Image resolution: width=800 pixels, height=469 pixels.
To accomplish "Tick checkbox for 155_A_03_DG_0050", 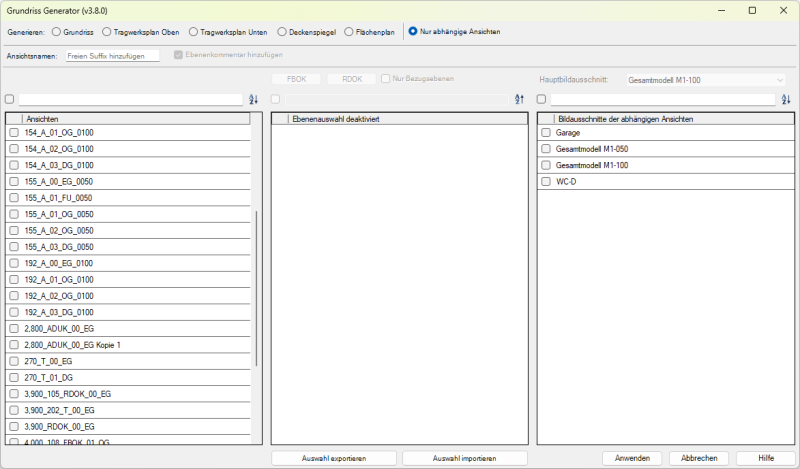I will tap(14, 247).
